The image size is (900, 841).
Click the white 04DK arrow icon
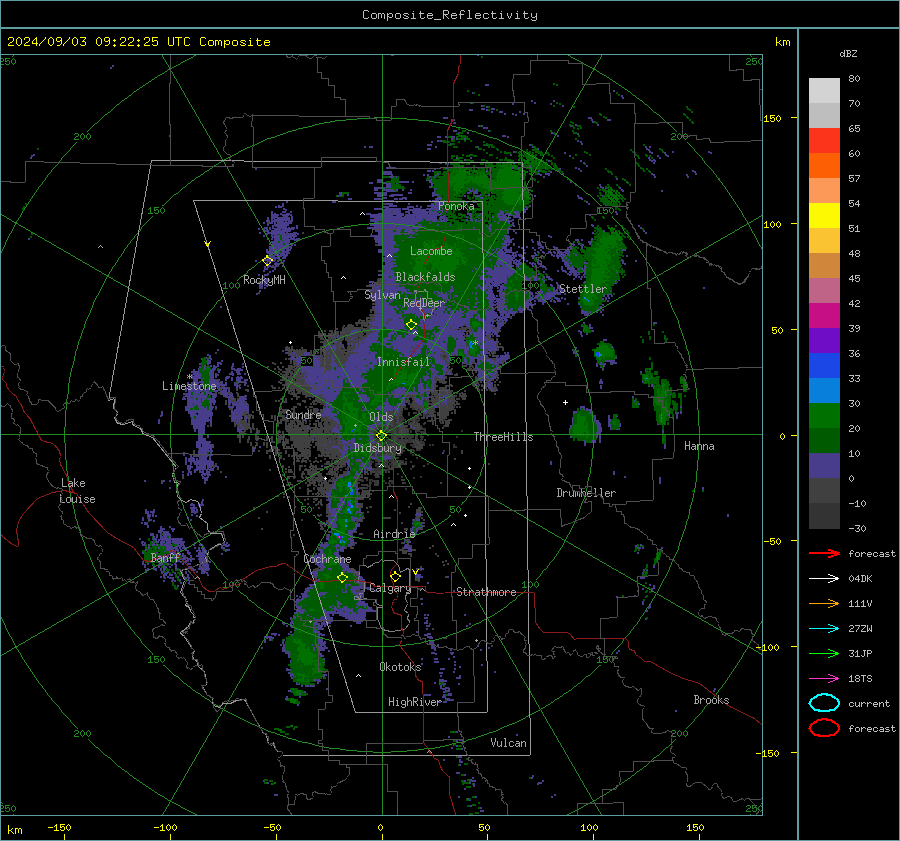(x=824, y=579)
